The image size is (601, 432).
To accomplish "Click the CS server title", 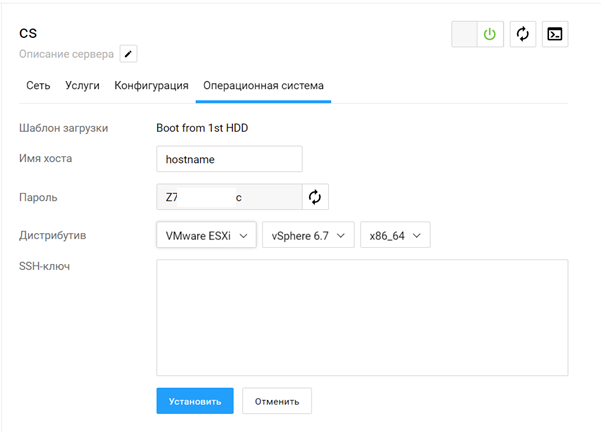I will tap(28, 33).
